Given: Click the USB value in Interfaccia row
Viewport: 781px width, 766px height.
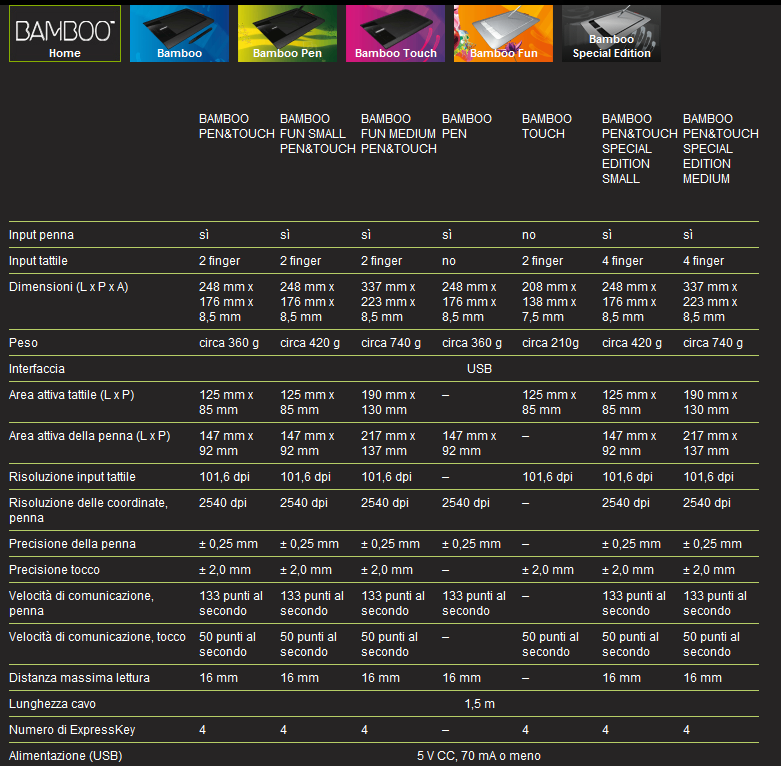Looking at the screenshot, I should coord(479,369).
